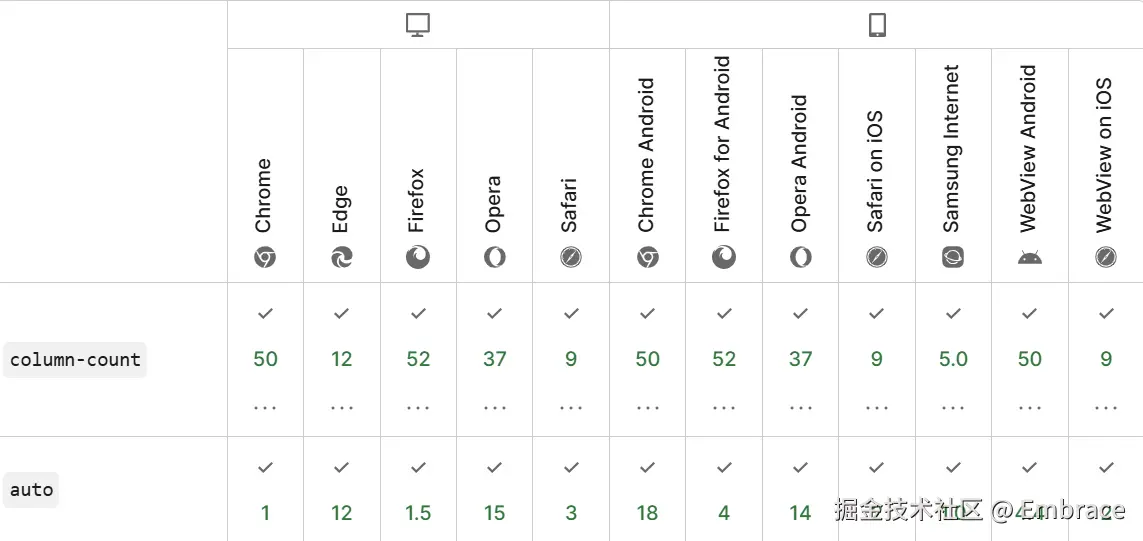Click the desktop Firefox browser icon
This screenshot has height=541, width=1143.
tap(418, 258)
